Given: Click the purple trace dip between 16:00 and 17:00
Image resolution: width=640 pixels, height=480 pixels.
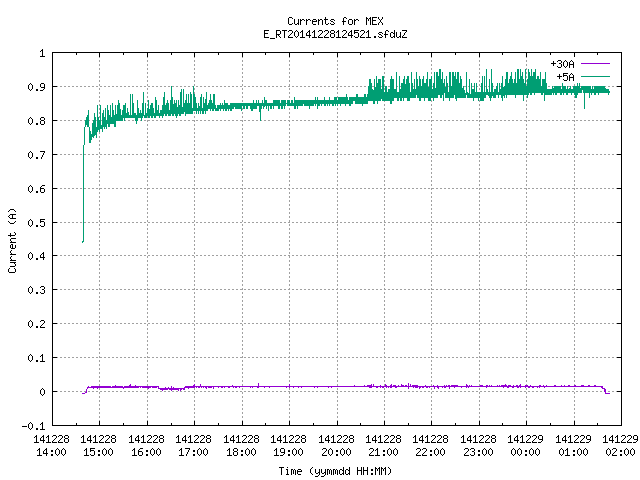Looking at the screenshot, I should 171,389.
